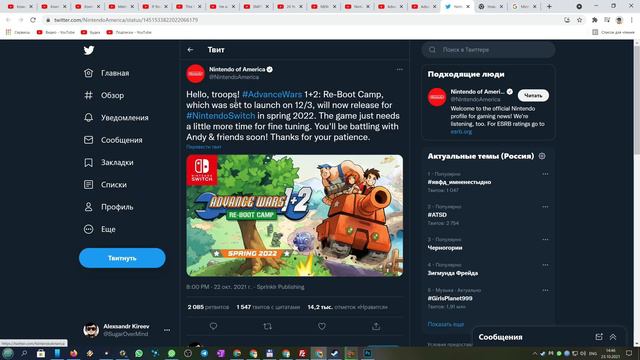The image size is (640, 360).
Task: Open options for Зигмунда Фрейда trend
Action: (545, 265)
